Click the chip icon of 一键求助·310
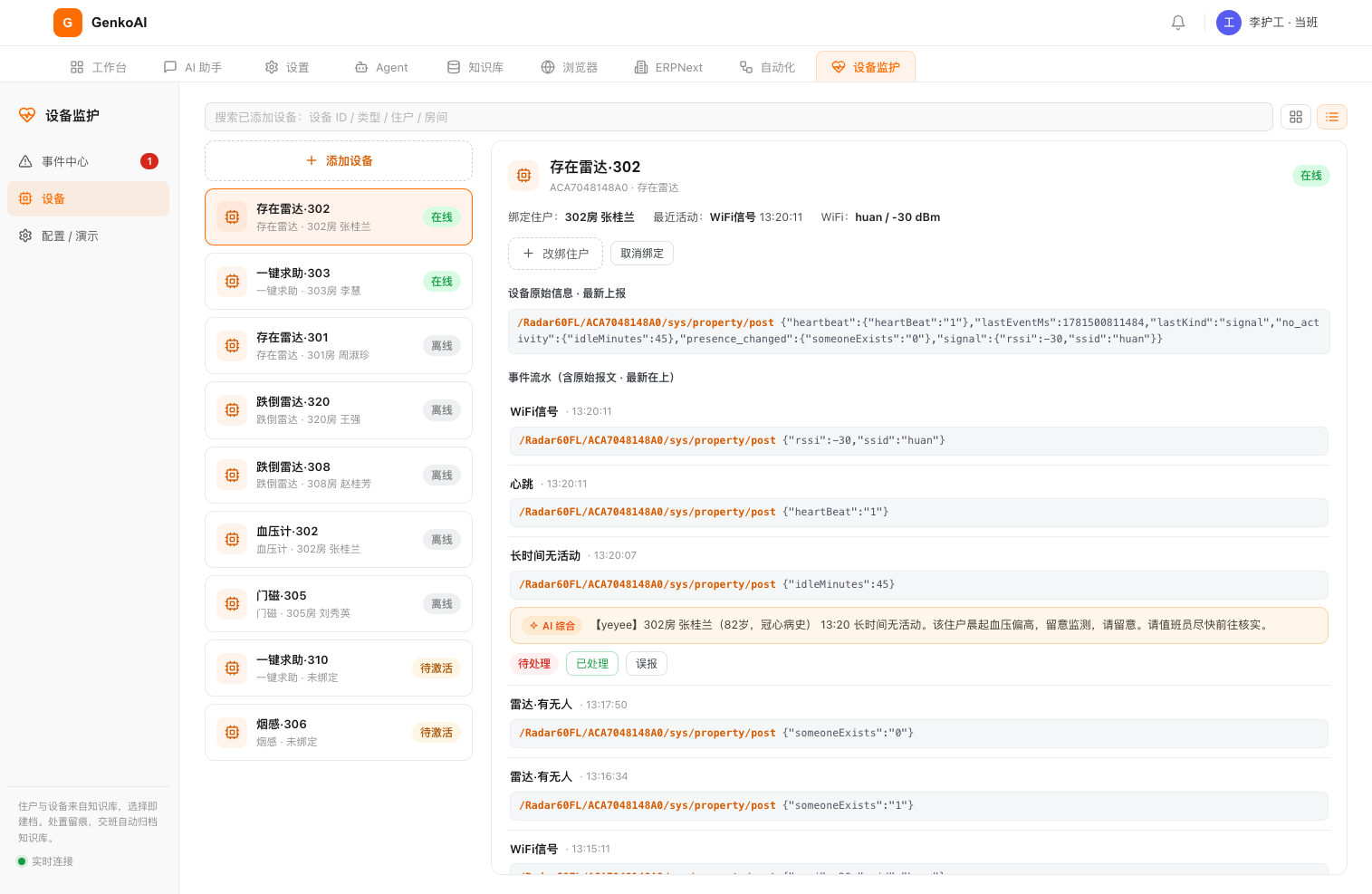 pos(232,668)
